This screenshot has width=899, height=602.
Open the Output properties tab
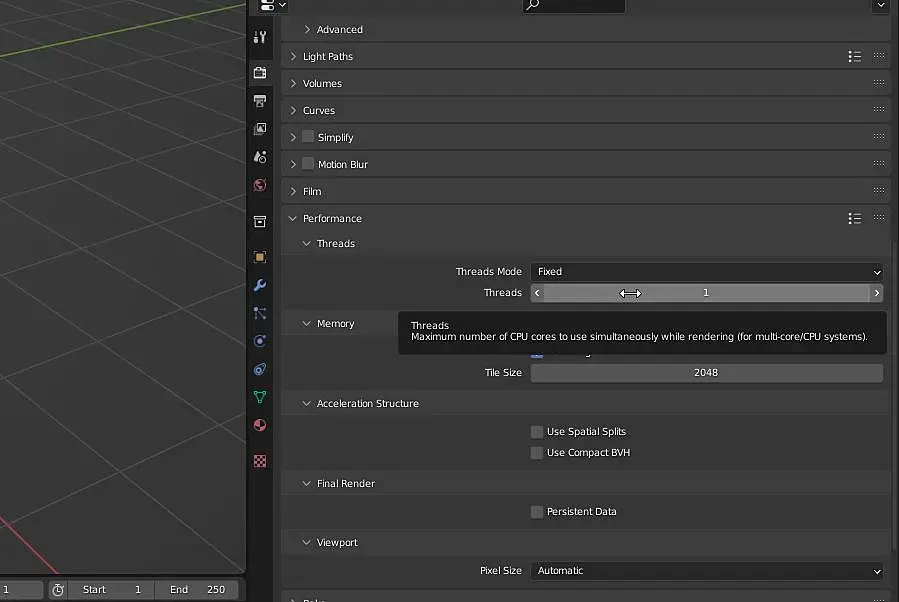click(x=260, y=101)
